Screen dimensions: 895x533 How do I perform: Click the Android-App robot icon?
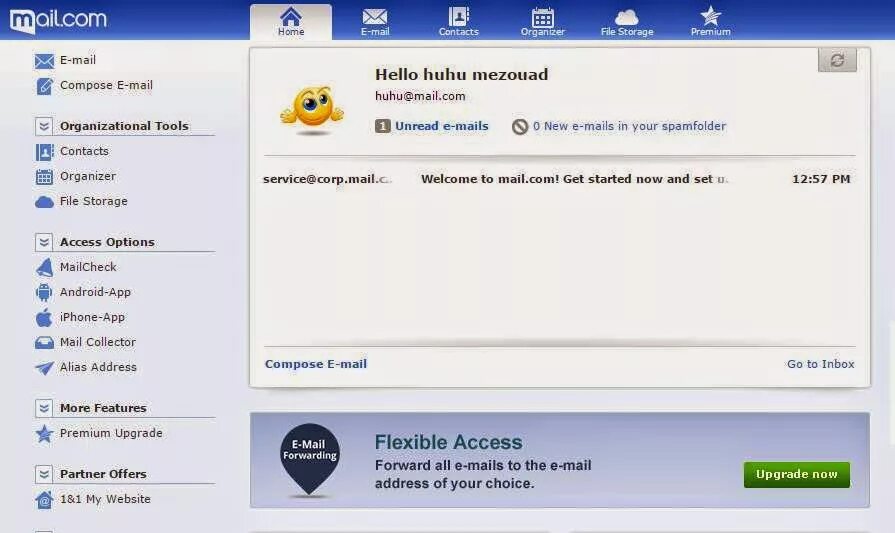[x=44, y=293]
